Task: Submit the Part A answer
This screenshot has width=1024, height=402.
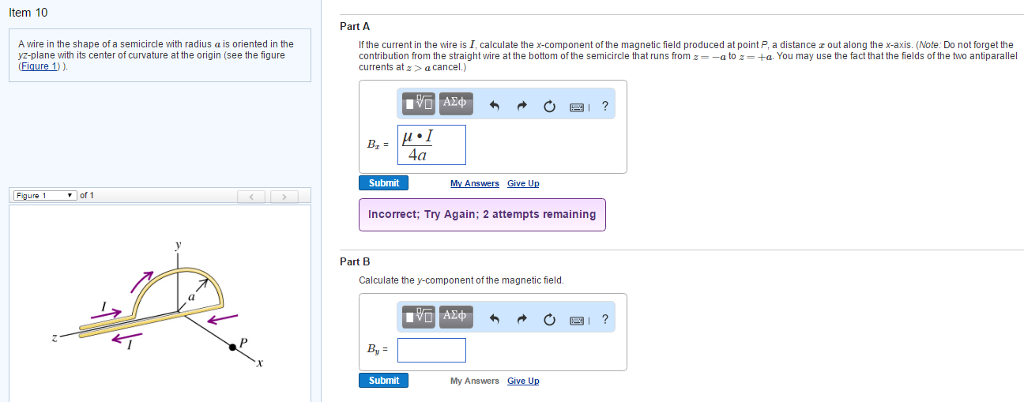Action: (x=383, y=183)
